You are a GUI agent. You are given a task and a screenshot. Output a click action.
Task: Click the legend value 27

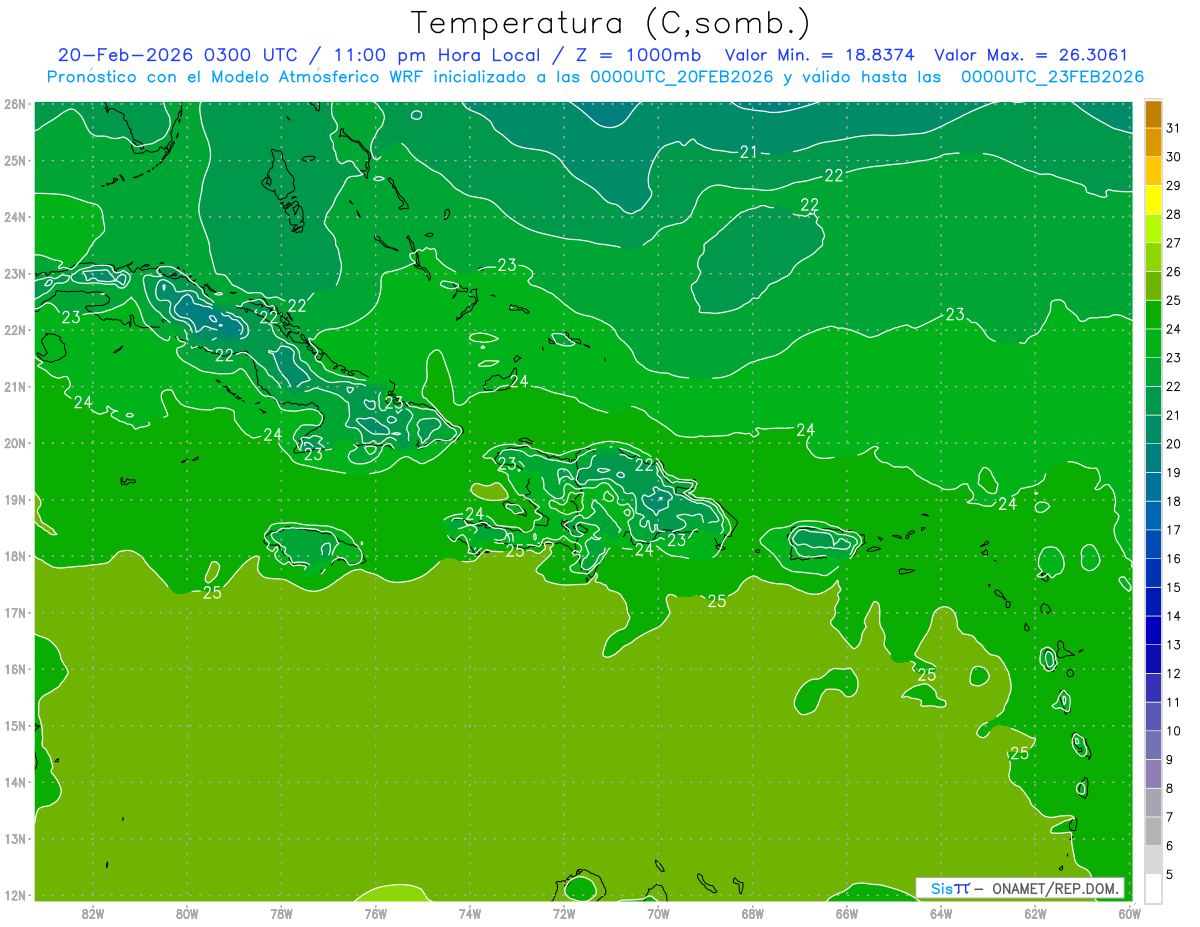click(1173, 243)
